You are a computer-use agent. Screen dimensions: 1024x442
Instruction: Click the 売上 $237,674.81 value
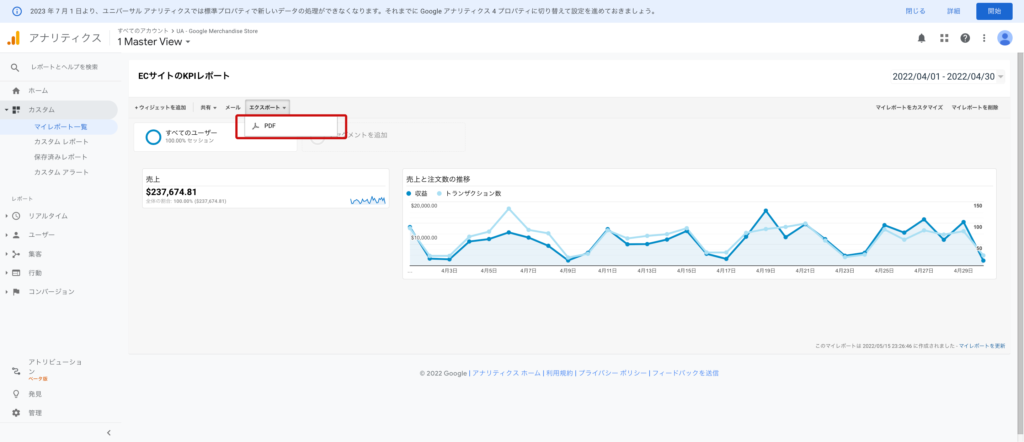click(172, 192)
